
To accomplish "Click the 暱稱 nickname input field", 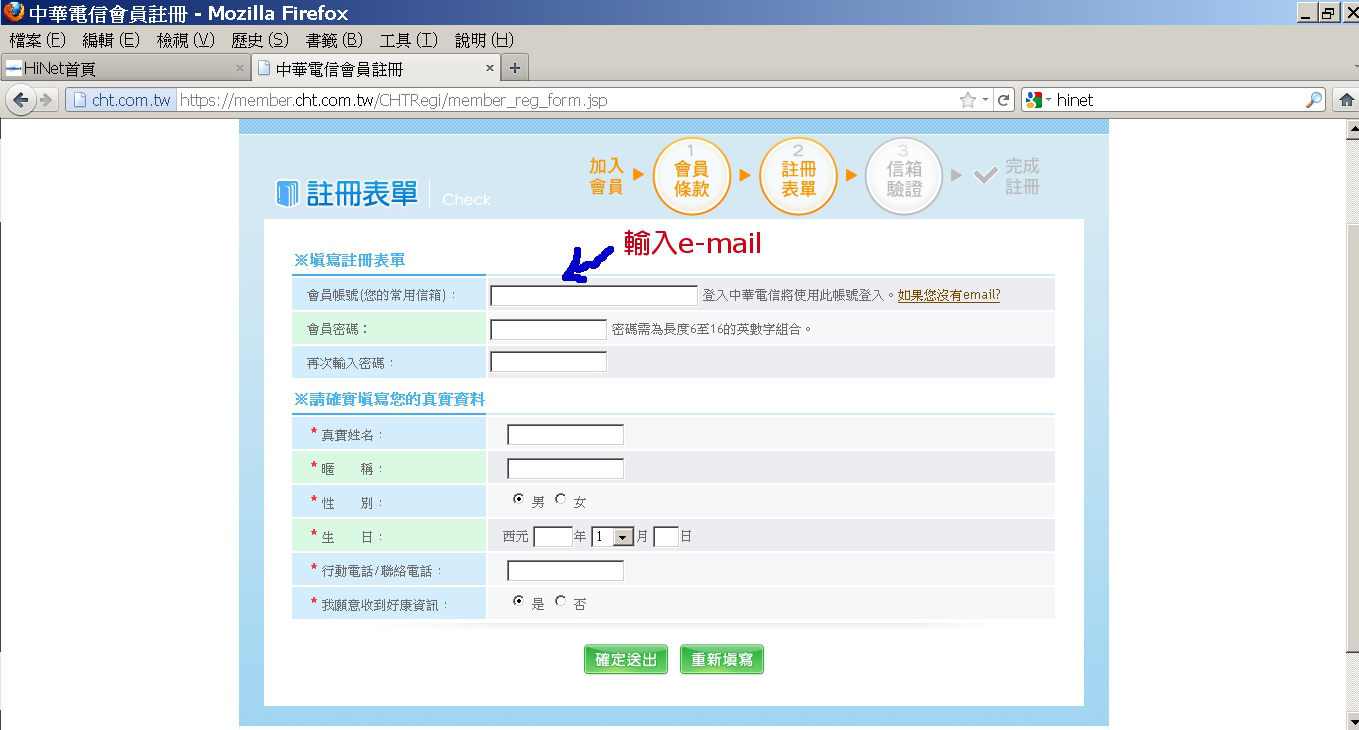I will pos(565,469).
